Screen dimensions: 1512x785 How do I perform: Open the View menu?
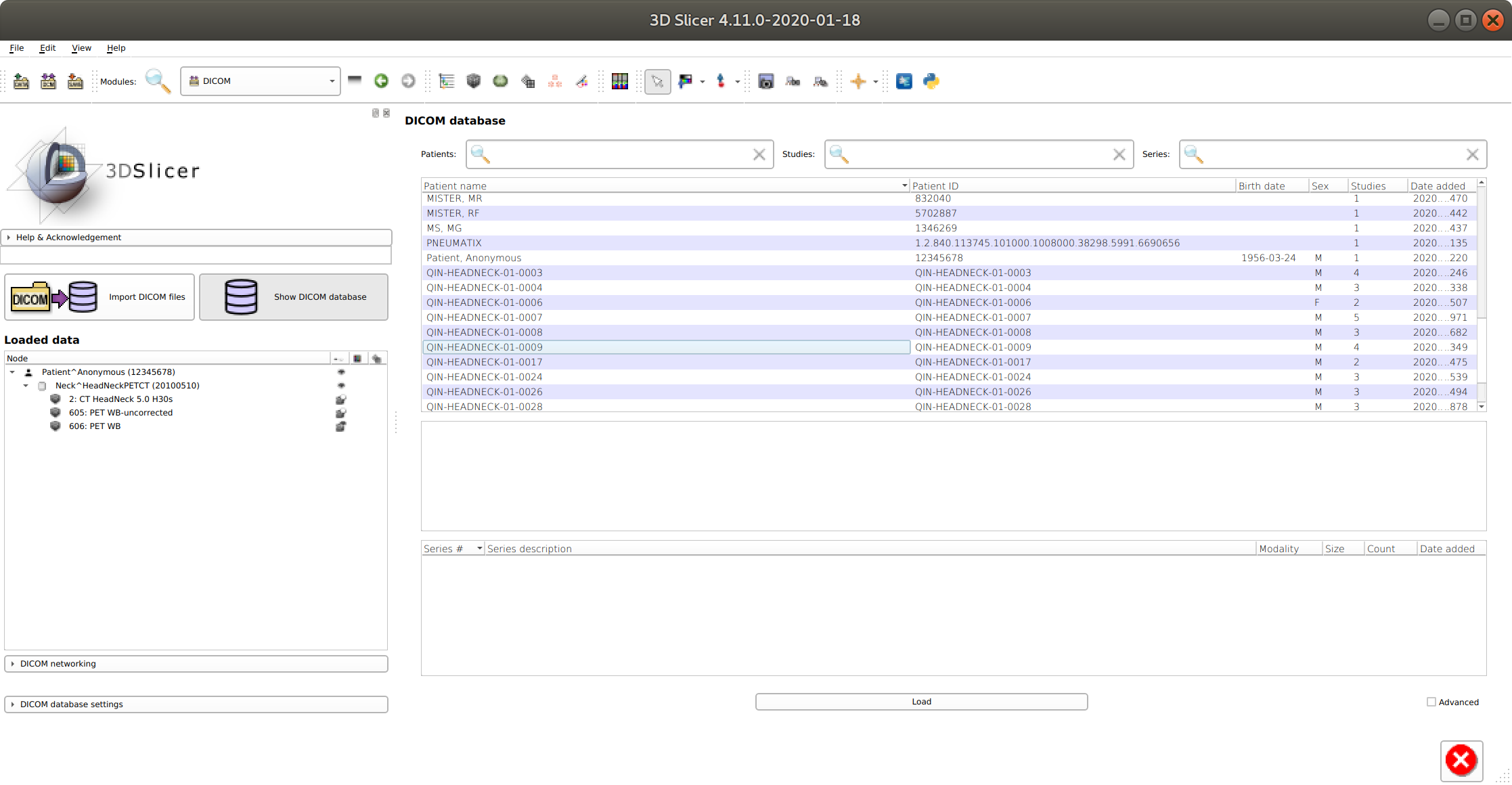tap(81, 47)
